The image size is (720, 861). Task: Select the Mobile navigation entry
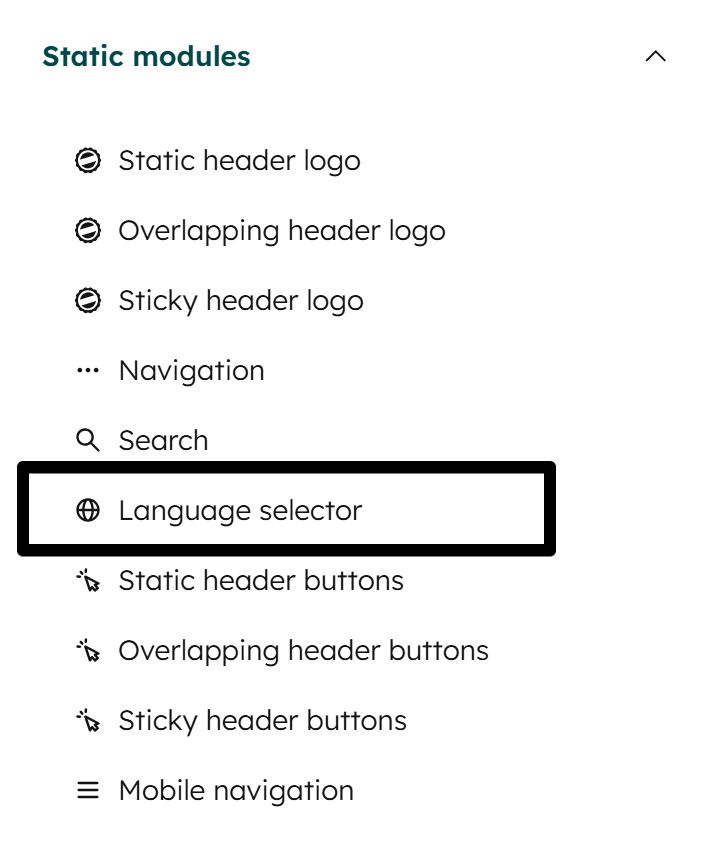click(236, 790)
